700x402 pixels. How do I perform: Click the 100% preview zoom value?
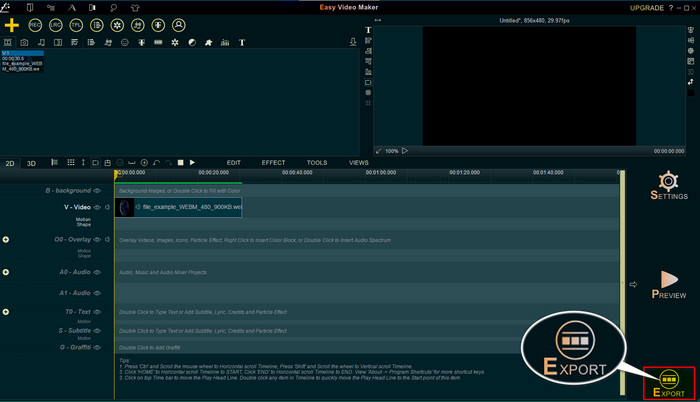coord(392,151)
